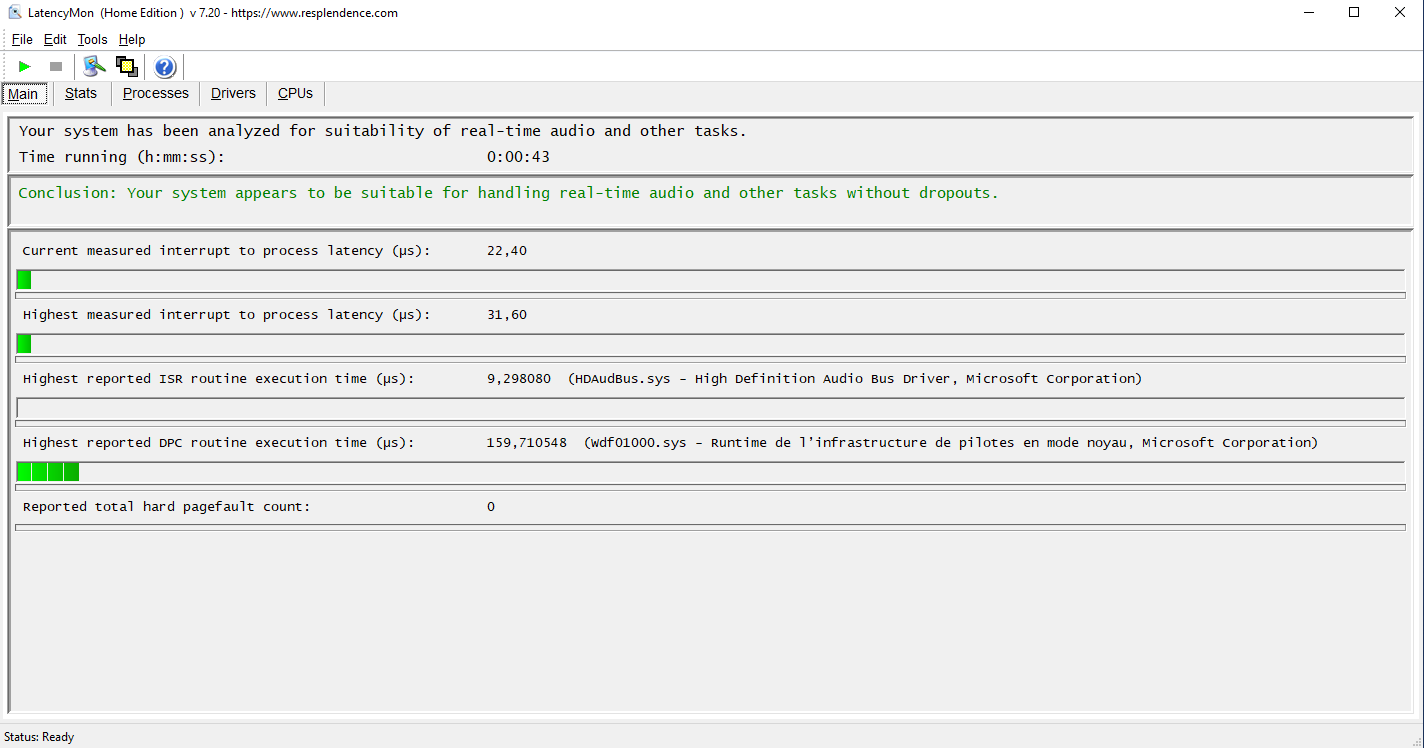Switch to the Stats tab
This screenshot has height=748, width=1424.
(81, 93)
